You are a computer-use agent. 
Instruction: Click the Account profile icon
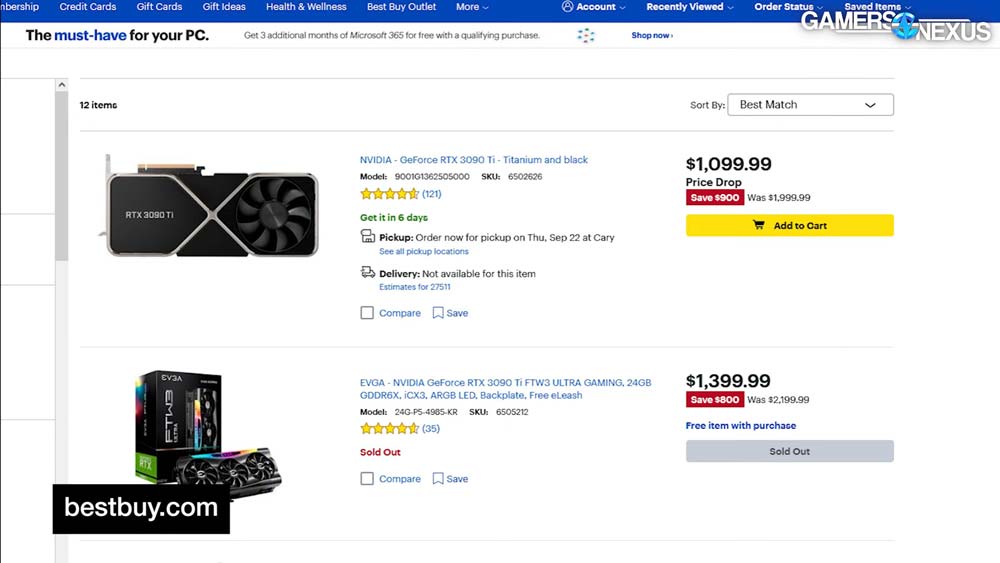point(568,7)
